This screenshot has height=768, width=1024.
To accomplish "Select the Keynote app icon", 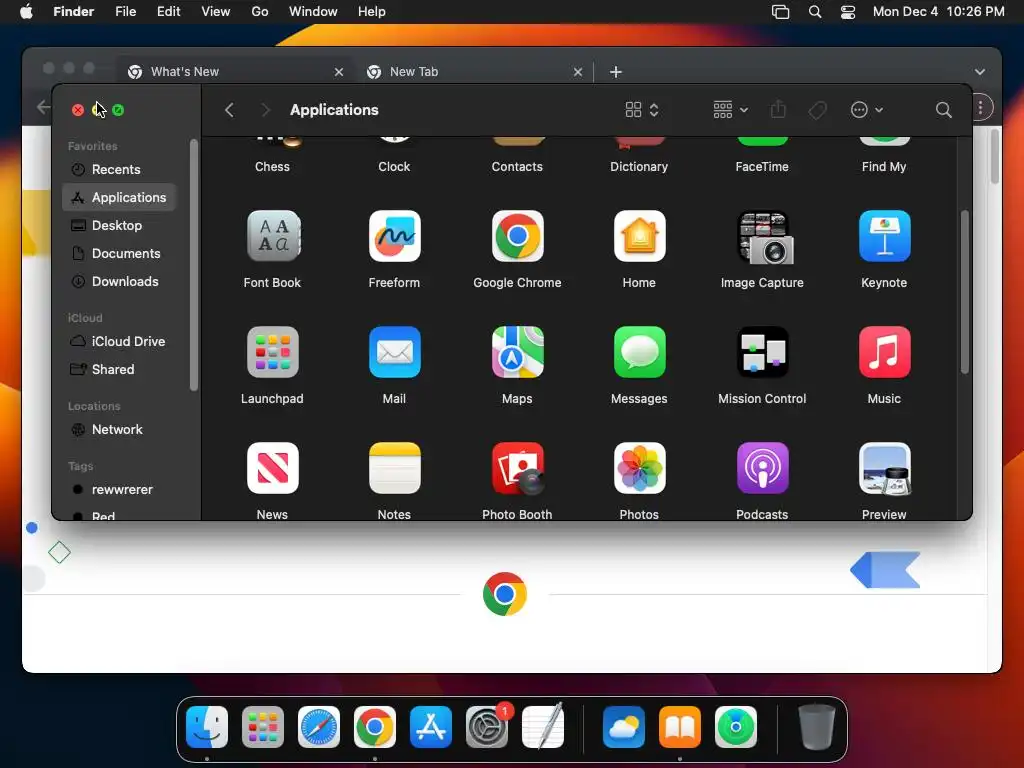I will (x=884, y=236).
